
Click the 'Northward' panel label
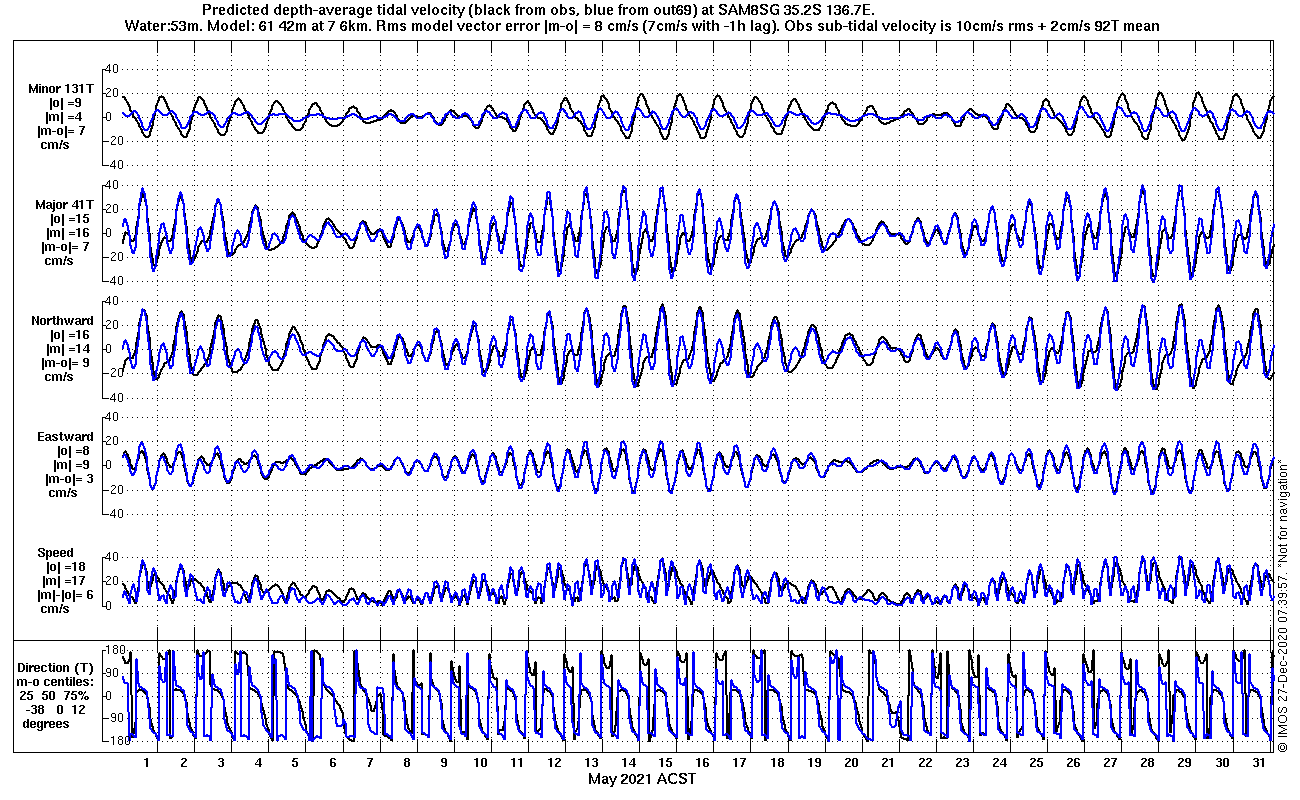coord(63,321)
